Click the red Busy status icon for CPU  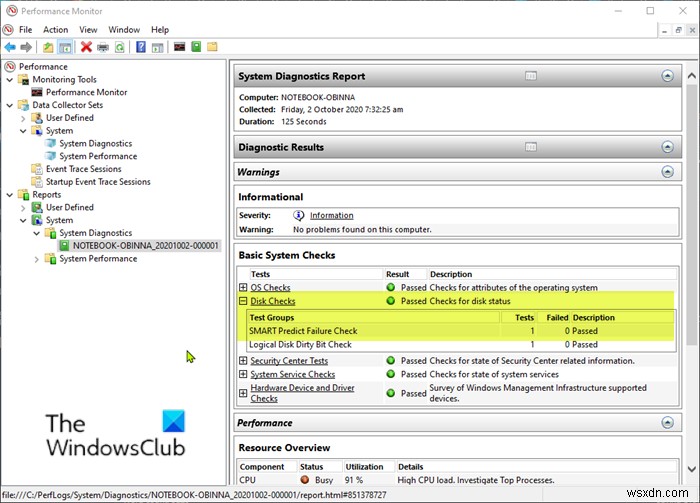pyautogui.click(x=305, y=480)
